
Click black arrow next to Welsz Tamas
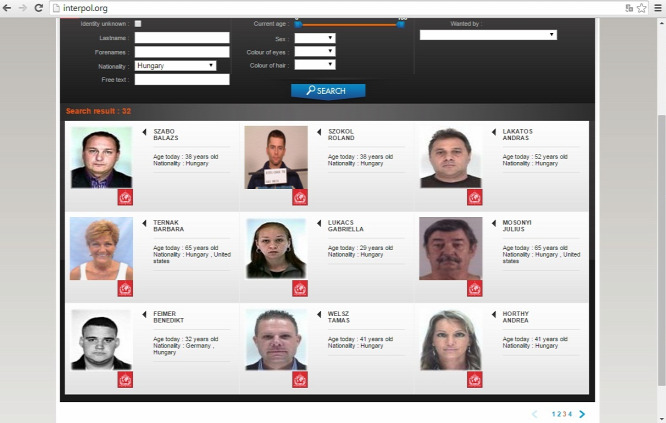pos(319,314)
